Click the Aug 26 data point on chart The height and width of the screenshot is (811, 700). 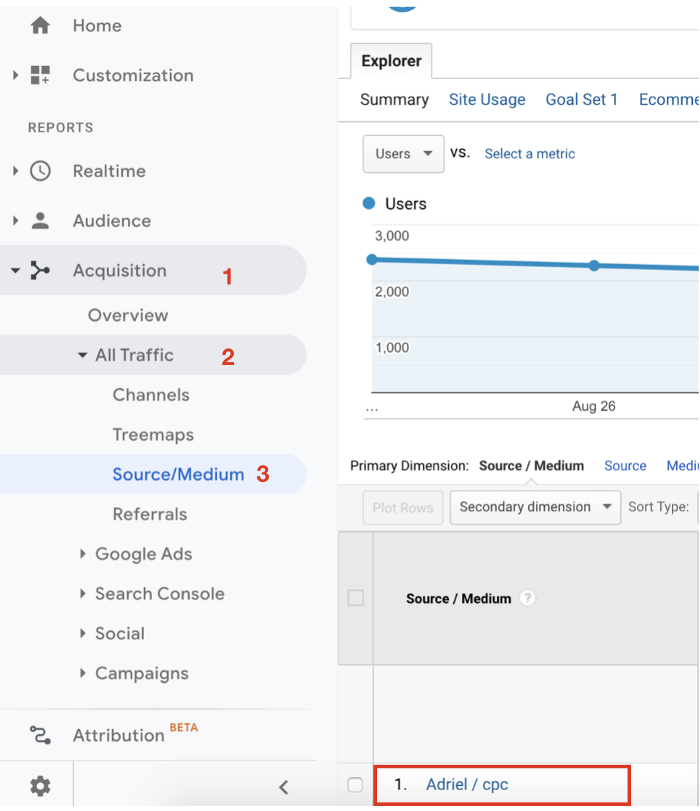point(594,266)
